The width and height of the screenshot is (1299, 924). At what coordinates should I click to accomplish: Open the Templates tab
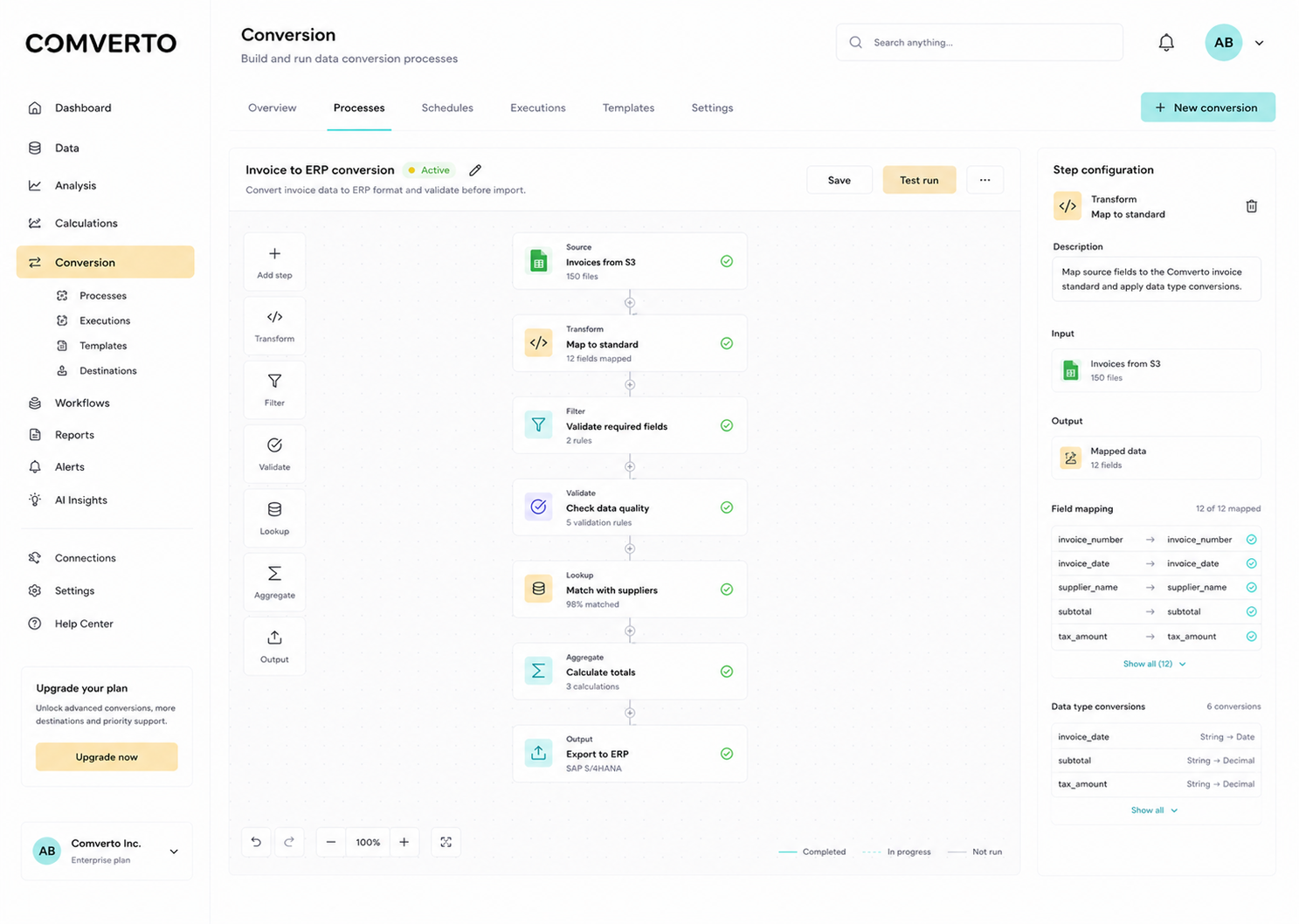click(628, 107)
